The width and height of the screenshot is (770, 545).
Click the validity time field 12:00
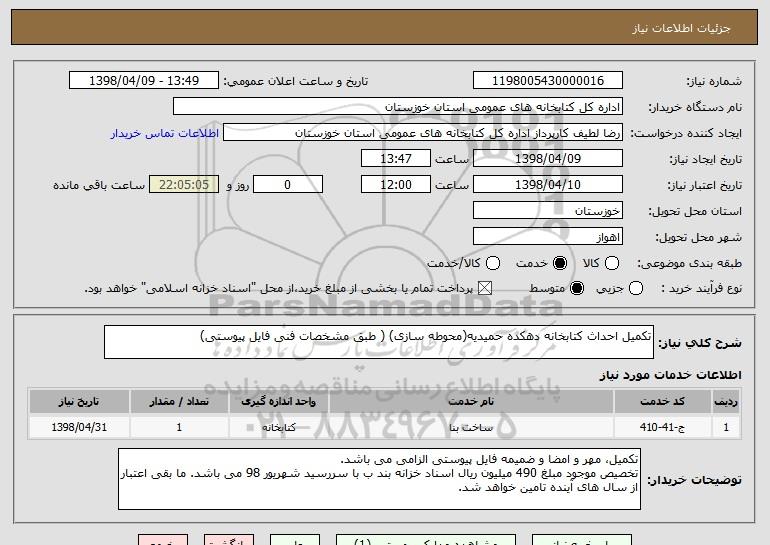[396, 185]
